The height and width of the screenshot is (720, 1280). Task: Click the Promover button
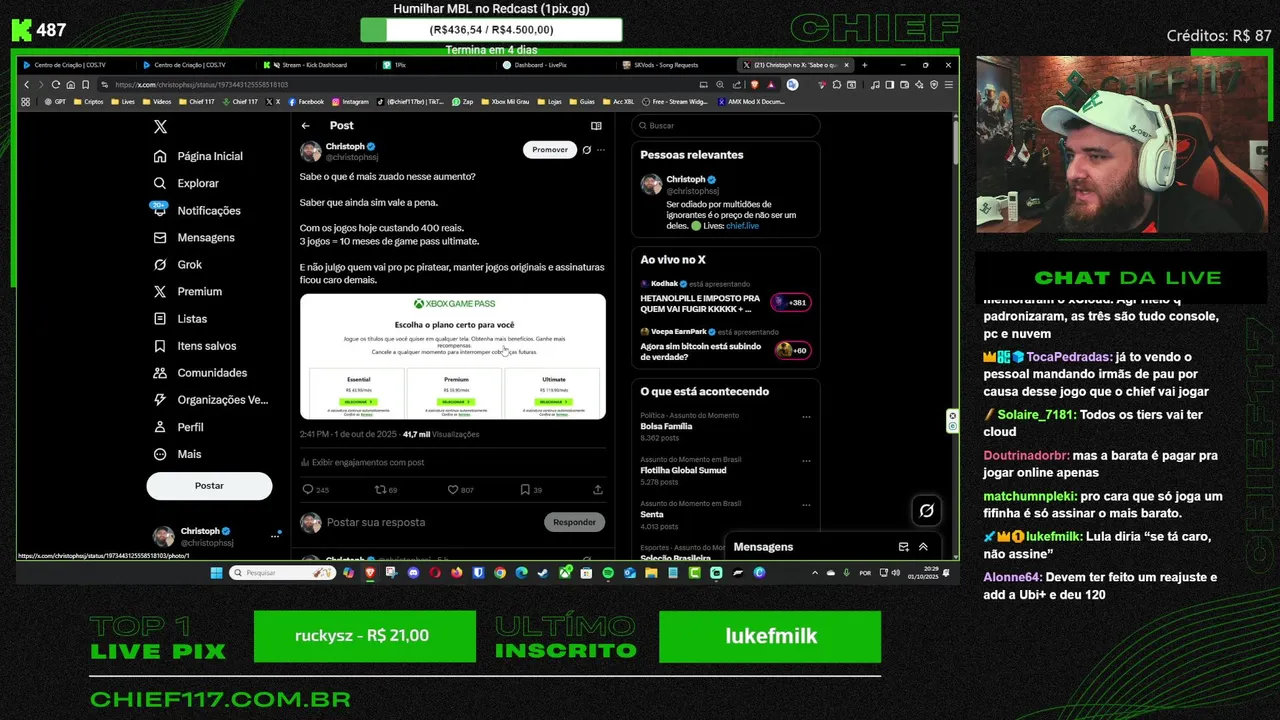550,149
